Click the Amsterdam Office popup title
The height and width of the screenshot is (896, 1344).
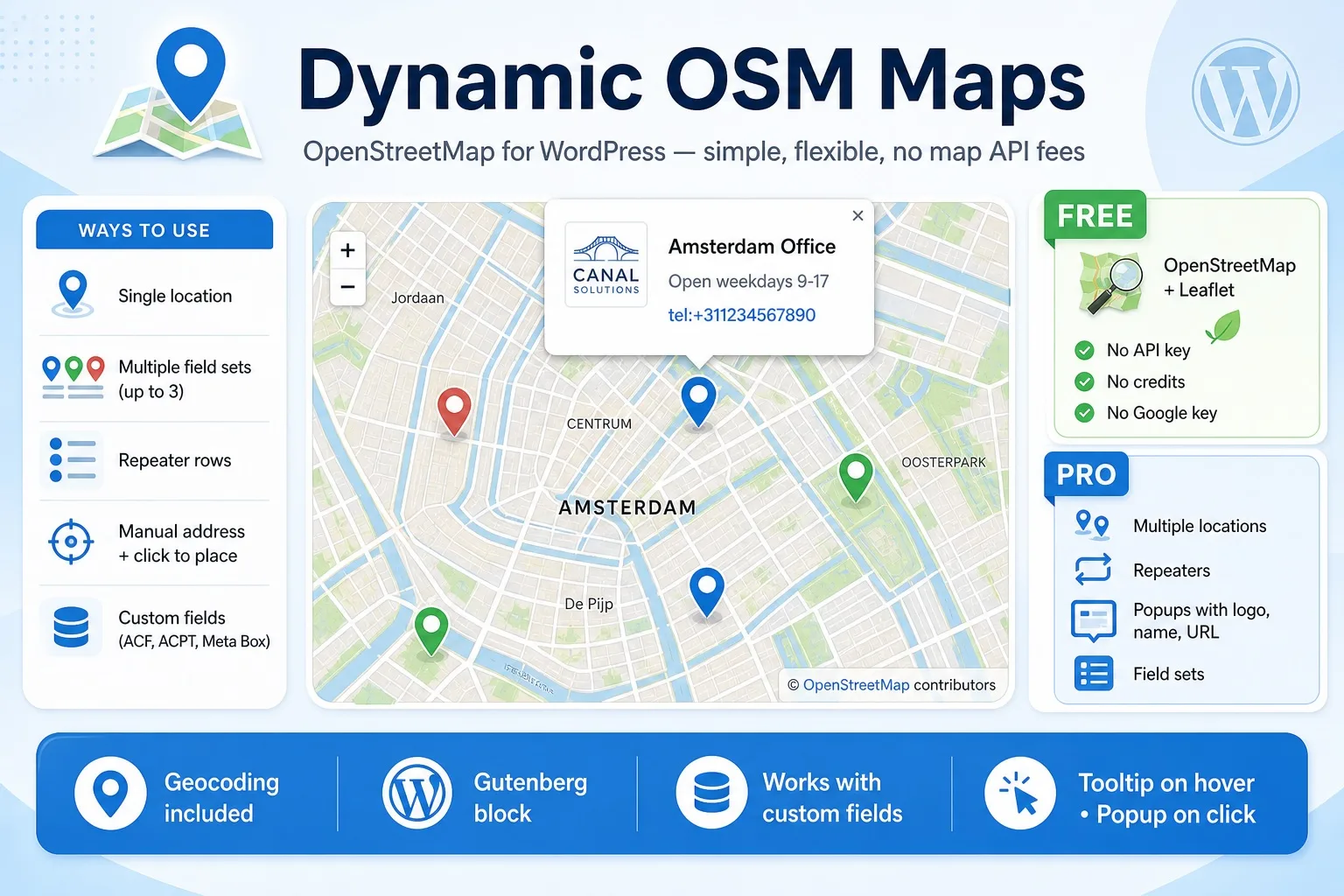point(752,247)
